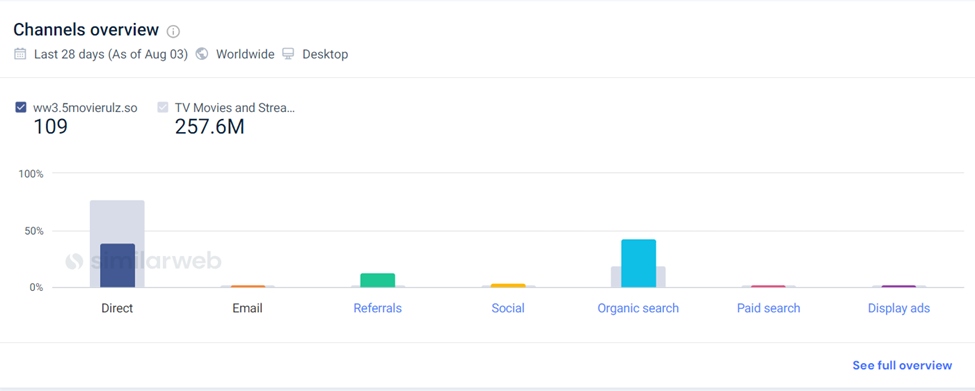
Task: Click the 109 visits value
Action: tap(50, 126)
